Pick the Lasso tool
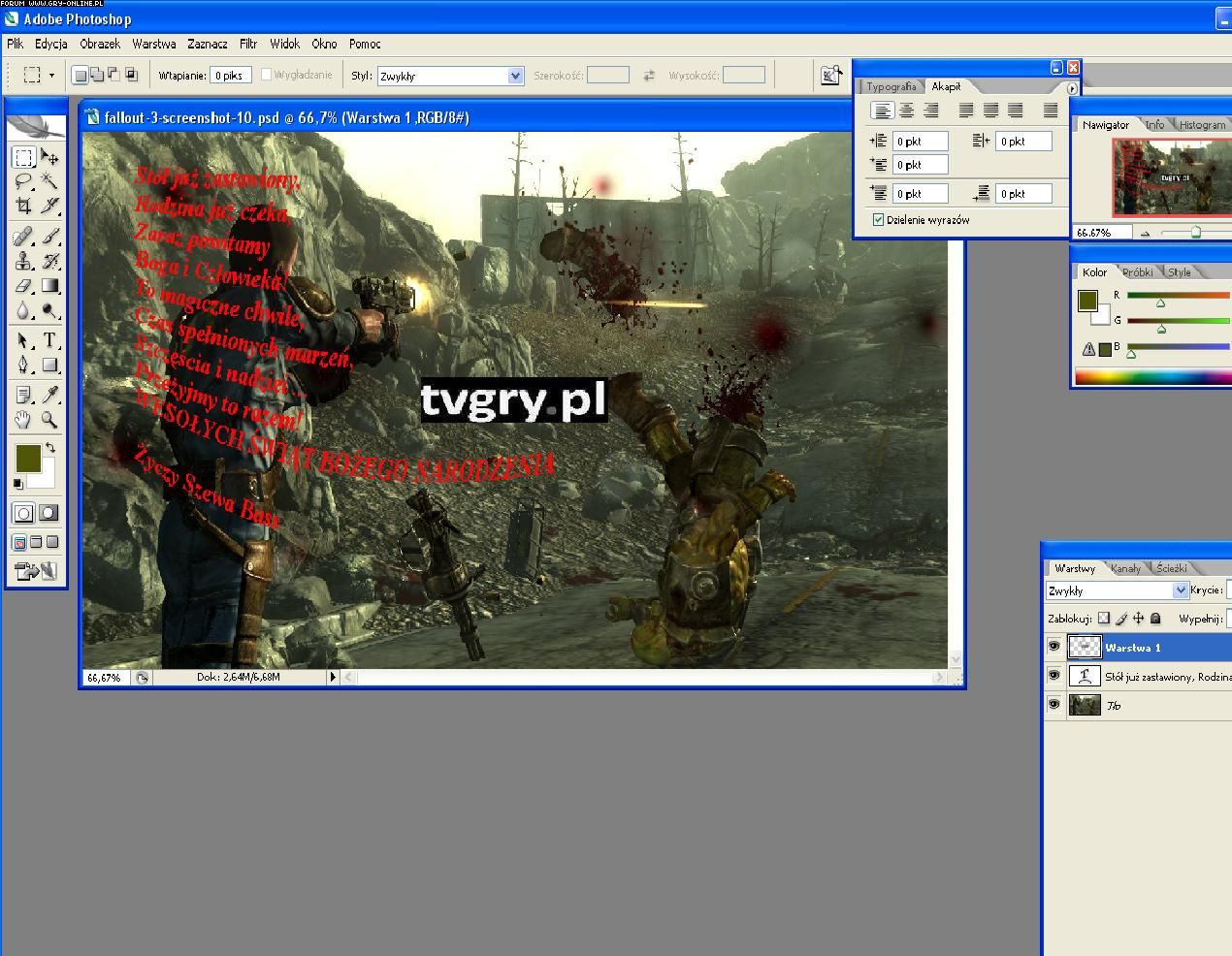The height and width of the screenshot is (956, 1232). coord(23,181)
